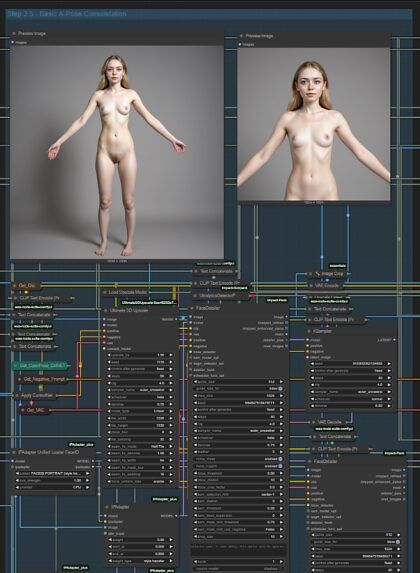The width and height of the screenshot is (420, 573).
Task: Click the KSampler seed input field
Action: (x=350, y=364)
